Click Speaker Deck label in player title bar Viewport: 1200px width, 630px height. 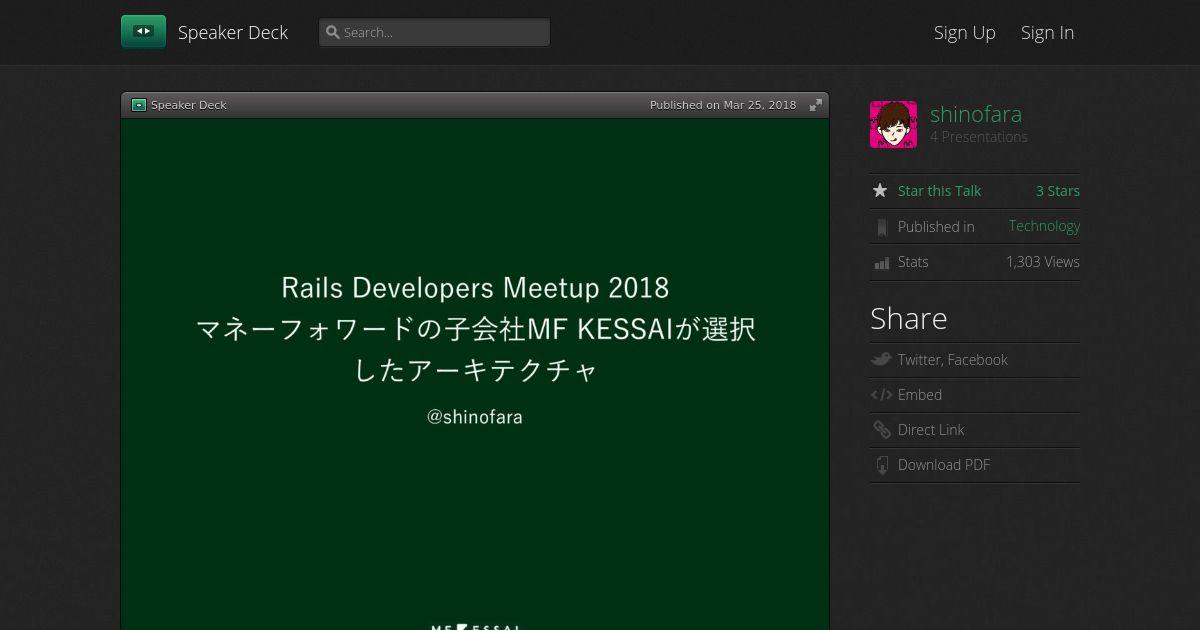pos(189,105)
